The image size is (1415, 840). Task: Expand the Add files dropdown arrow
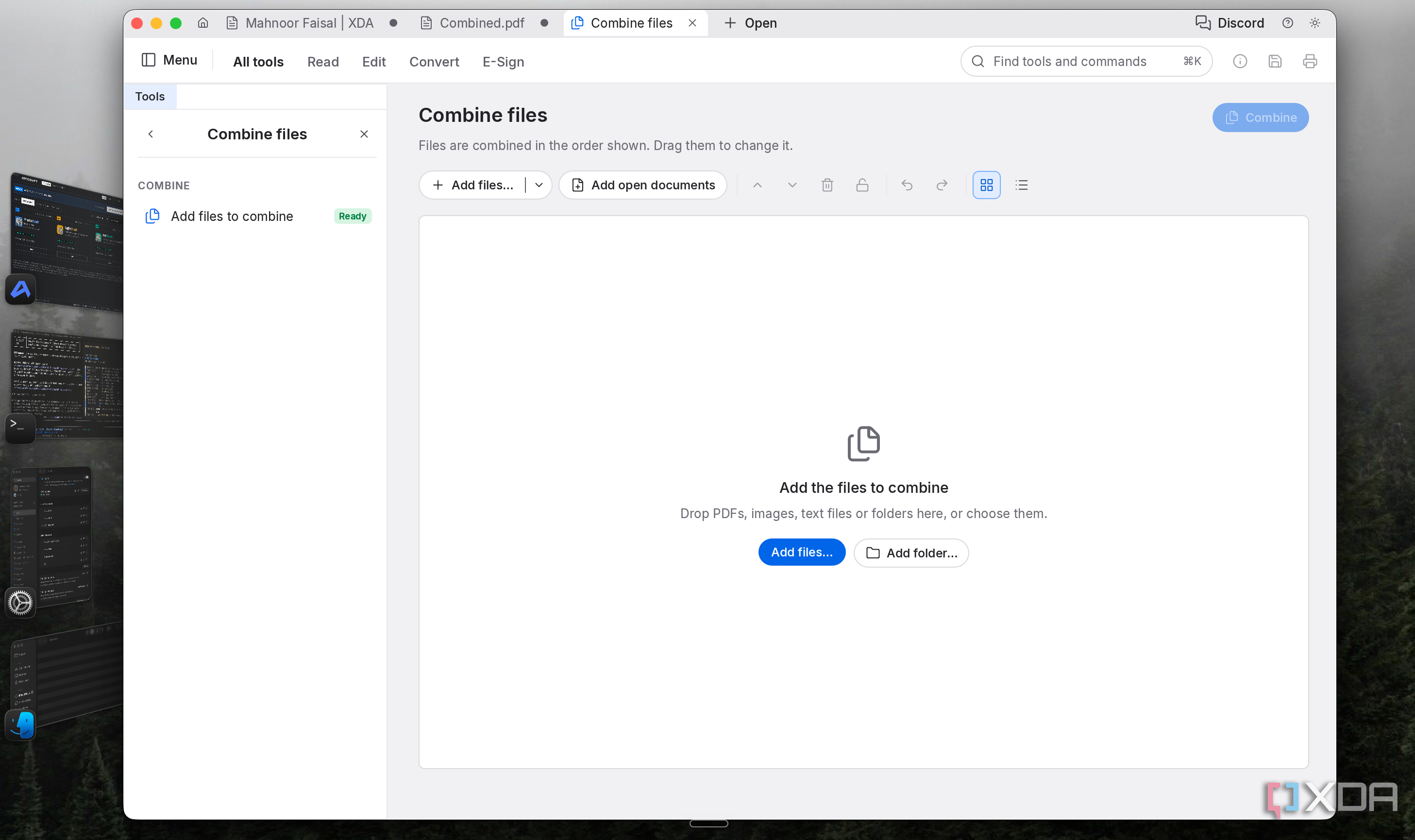[x=539, y=185]
